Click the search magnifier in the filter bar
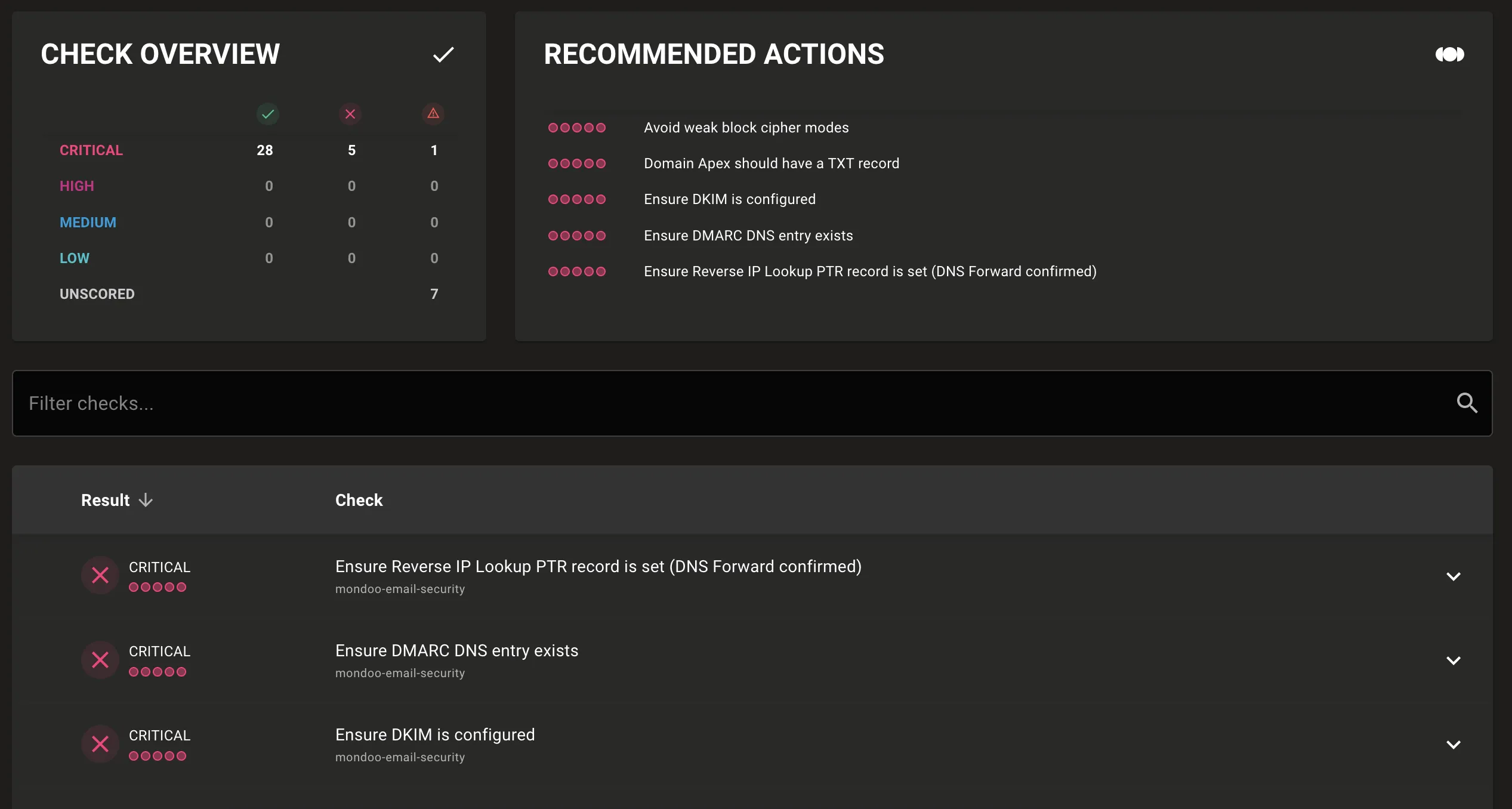 pos(1468,403)
